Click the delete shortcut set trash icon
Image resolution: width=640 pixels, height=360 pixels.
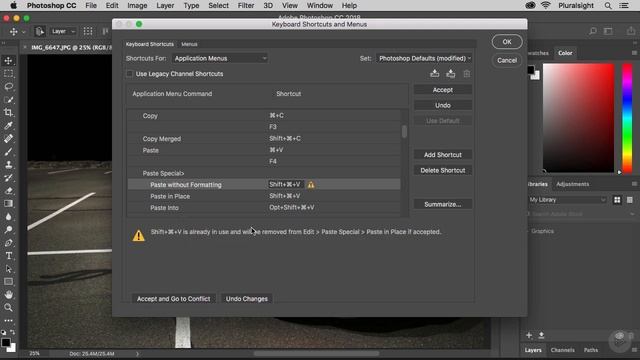click(467, 73)
